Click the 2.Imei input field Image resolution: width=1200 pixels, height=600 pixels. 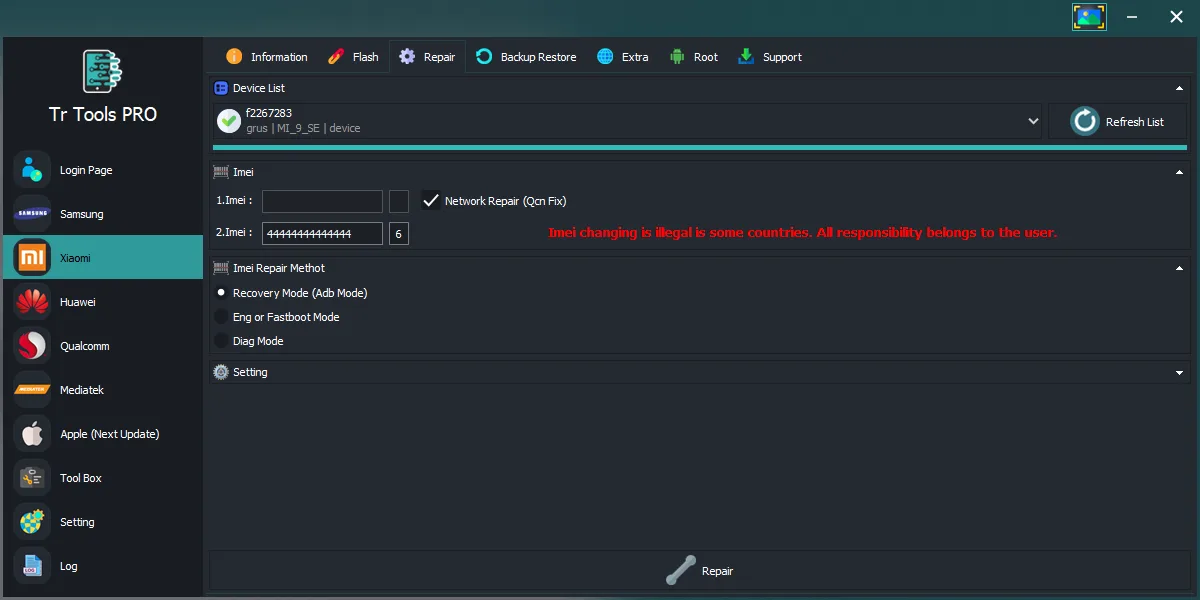(x=322, y=233)
